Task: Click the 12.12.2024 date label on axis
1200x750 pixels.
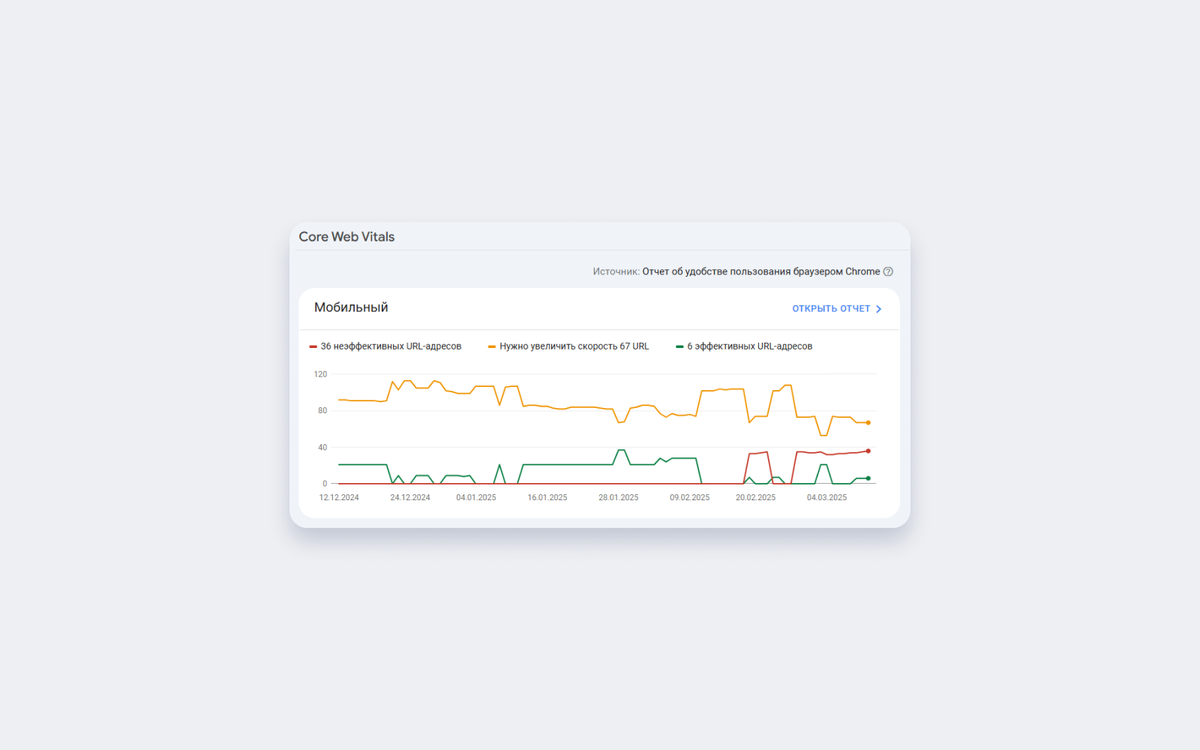Action: [x=339, y=497]
